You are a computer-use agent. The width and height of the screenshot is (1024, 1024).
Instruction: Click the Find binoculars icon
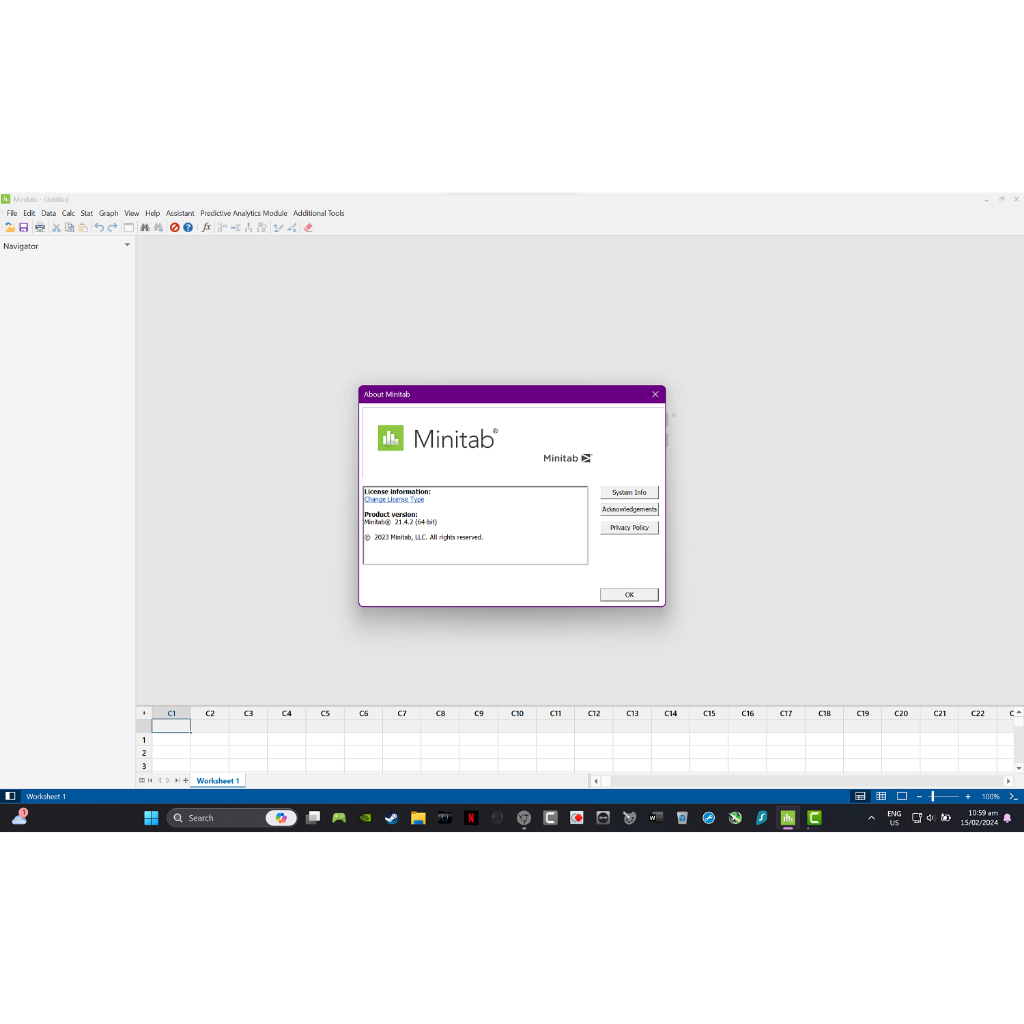(x=145, y=228)
